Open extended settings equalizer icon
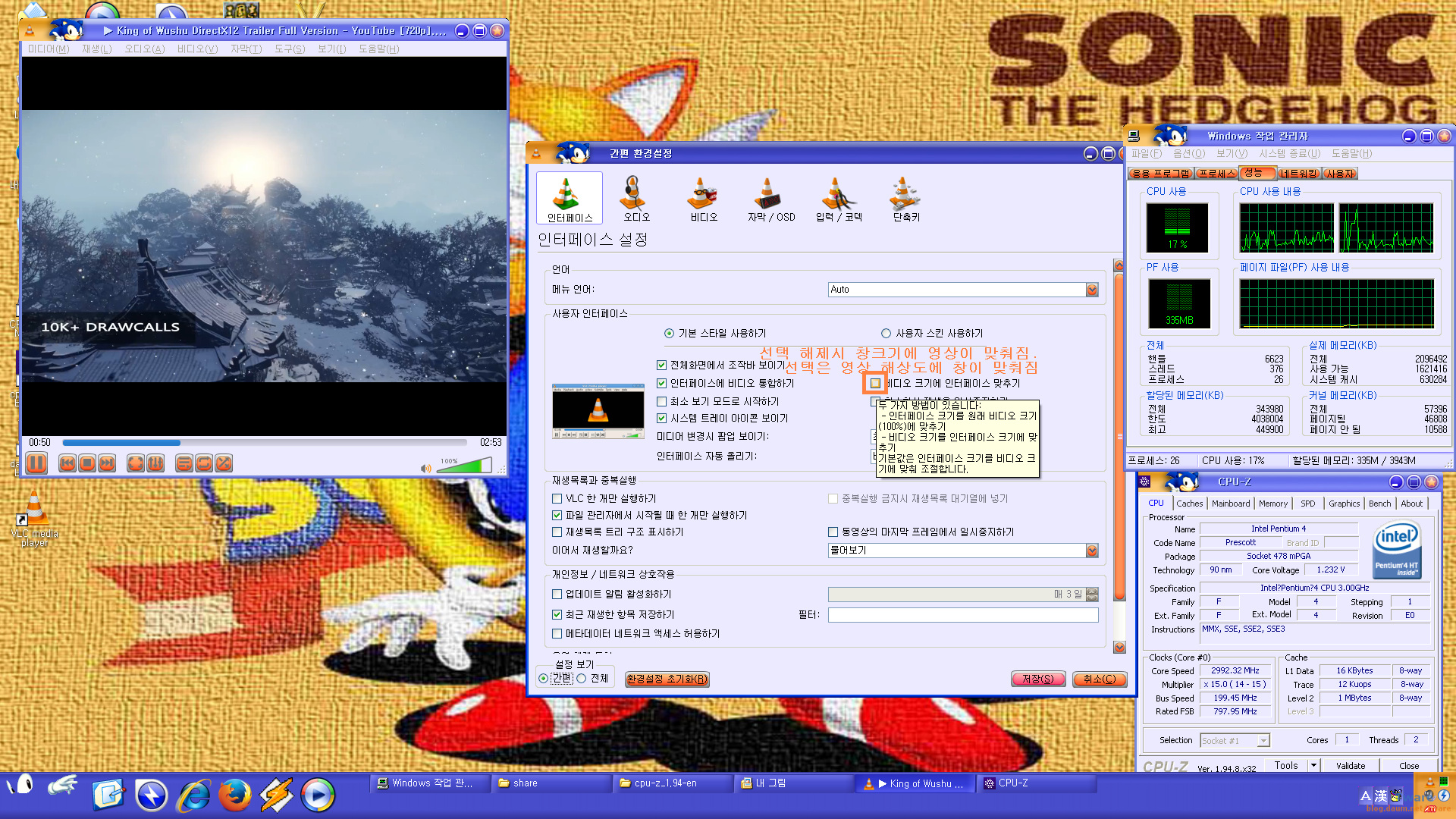This screenshot has width=1456, height=819. 155,463
